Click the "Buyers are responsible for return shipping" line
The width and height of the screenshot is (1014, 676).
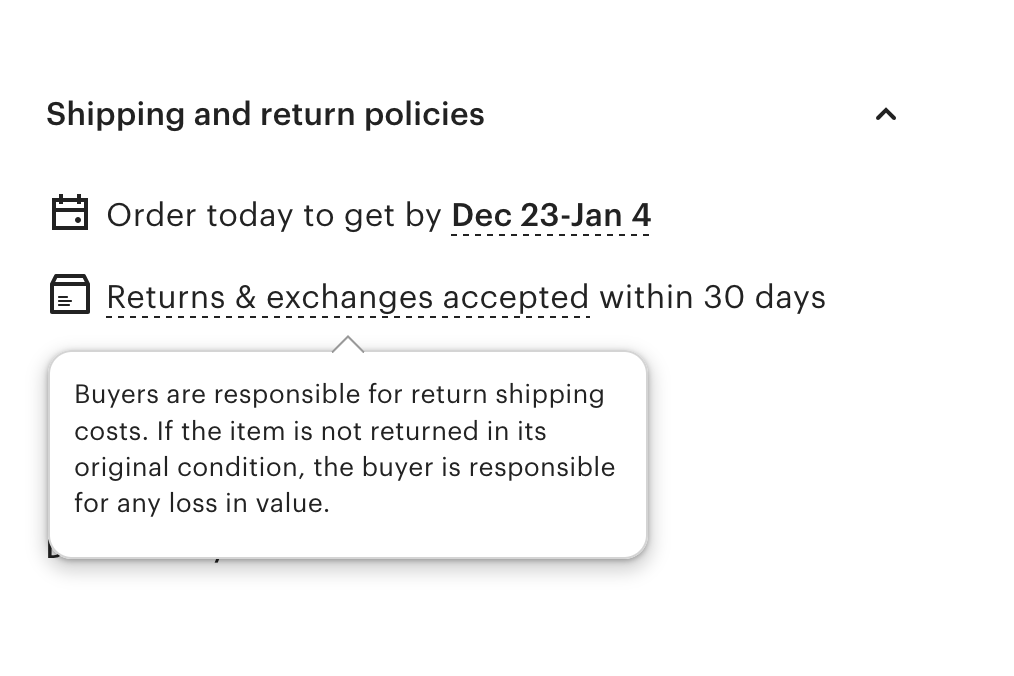tap(339, 394)
